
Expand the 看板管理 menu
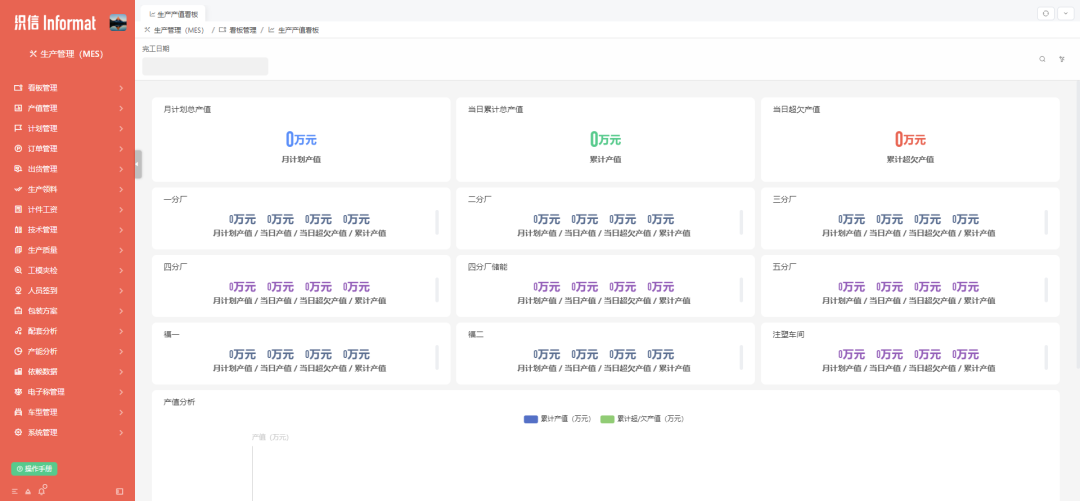click(67, 88)
